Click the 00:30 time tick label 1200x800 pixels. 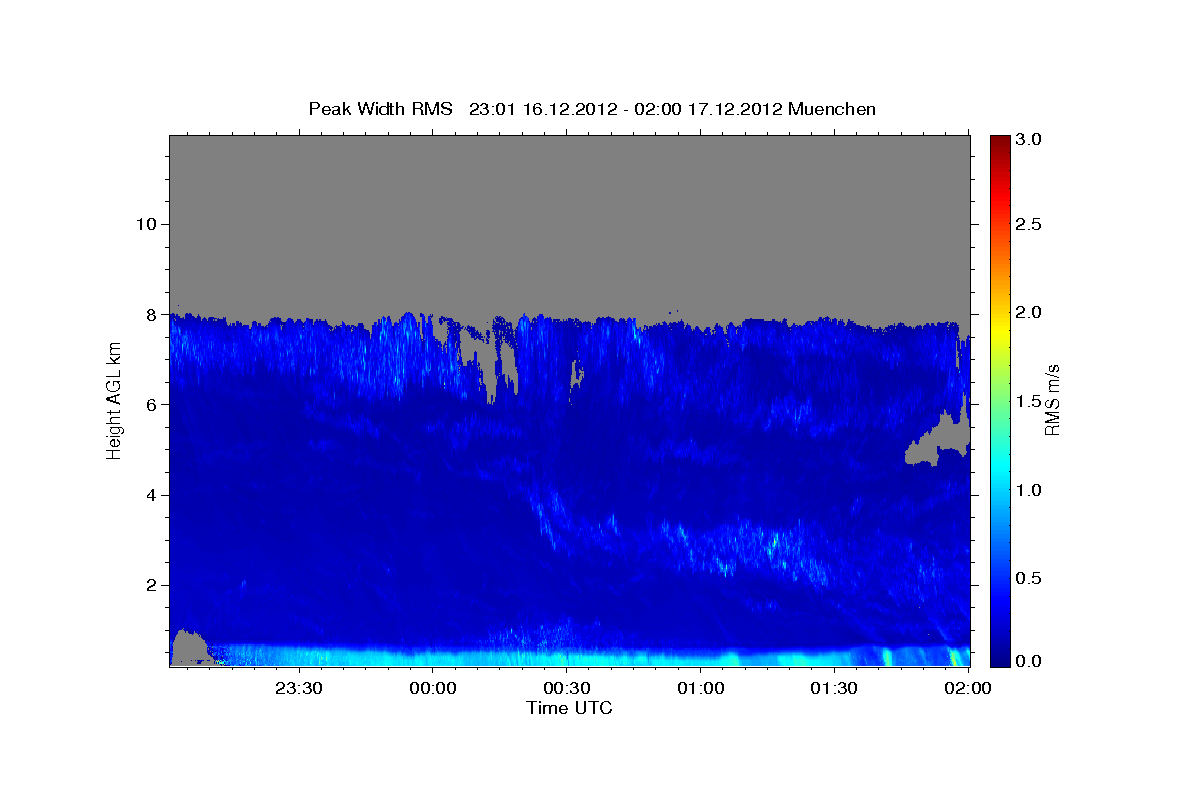point(567,688)
